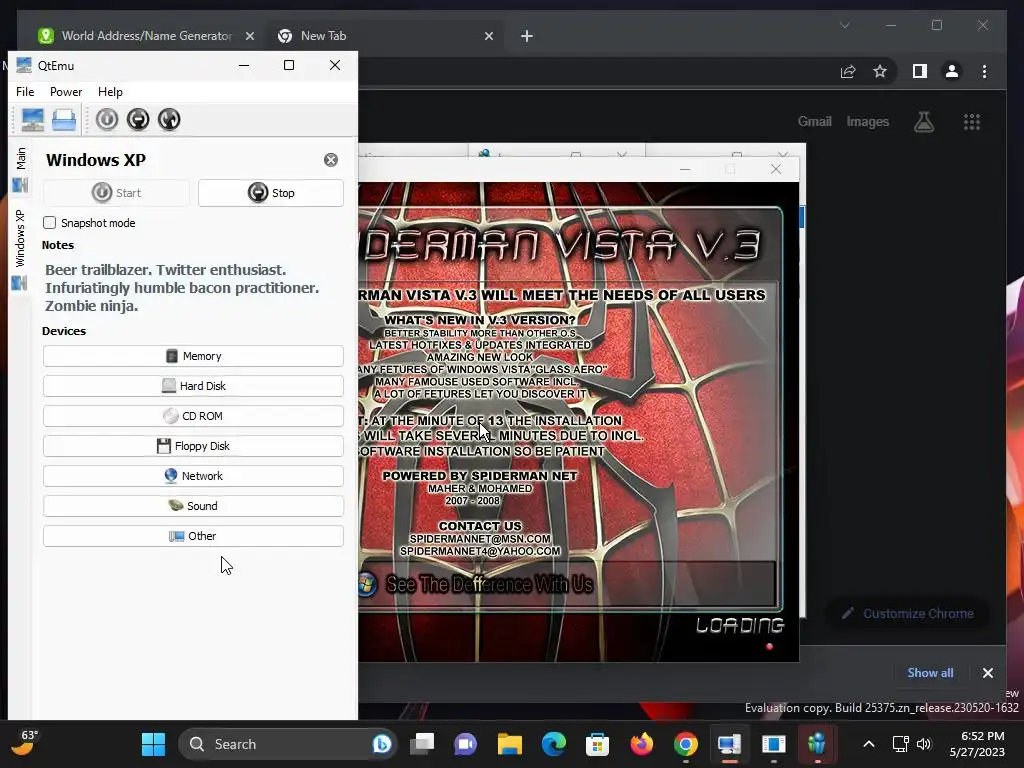Screen dimensions: 1024x768
Task: Click the restart icon in QtEmu toolbar
Action: point(169,120)
